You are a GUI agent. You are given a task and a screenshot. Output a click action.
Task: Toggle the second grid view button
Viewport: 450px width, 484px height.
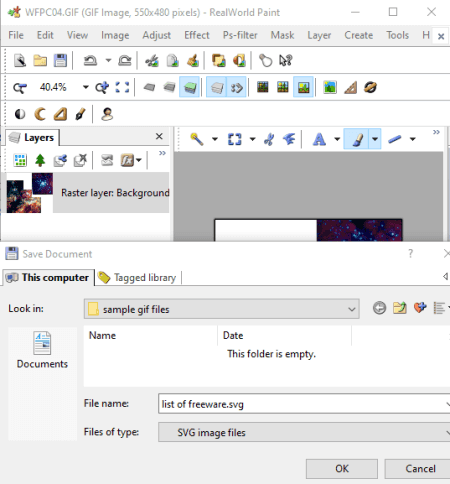[283, 87]
